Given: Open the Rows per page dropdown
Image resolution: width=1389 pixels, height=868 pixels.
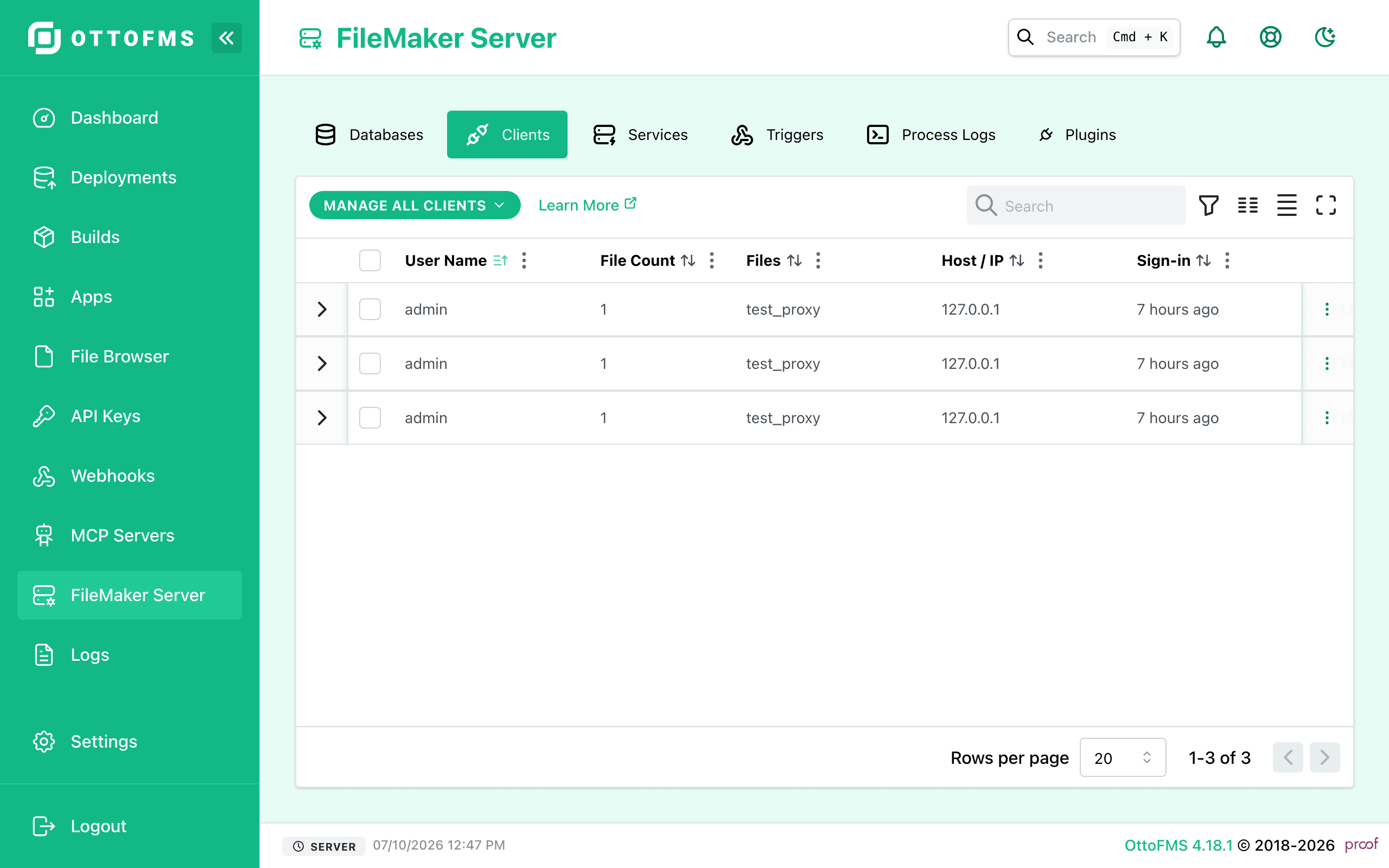Looking at the screenshot, I should (1123, 758).
